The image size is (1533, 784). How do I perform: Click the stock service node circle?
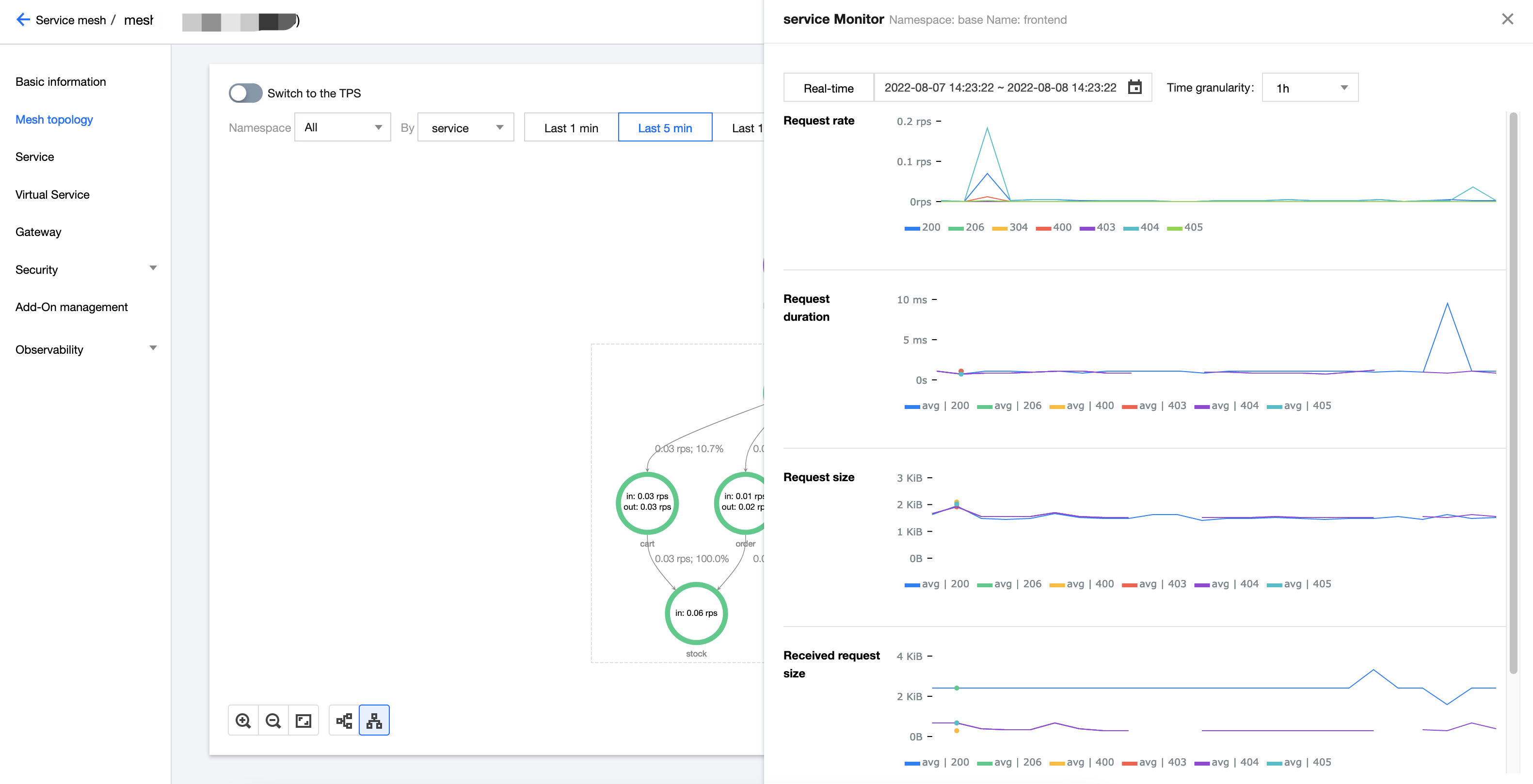696,612
